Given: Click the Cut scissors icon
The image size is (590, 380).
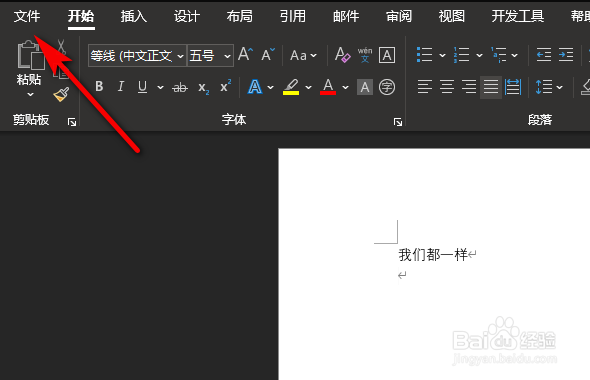Looking at the screenshot, I should pos(61,47).
